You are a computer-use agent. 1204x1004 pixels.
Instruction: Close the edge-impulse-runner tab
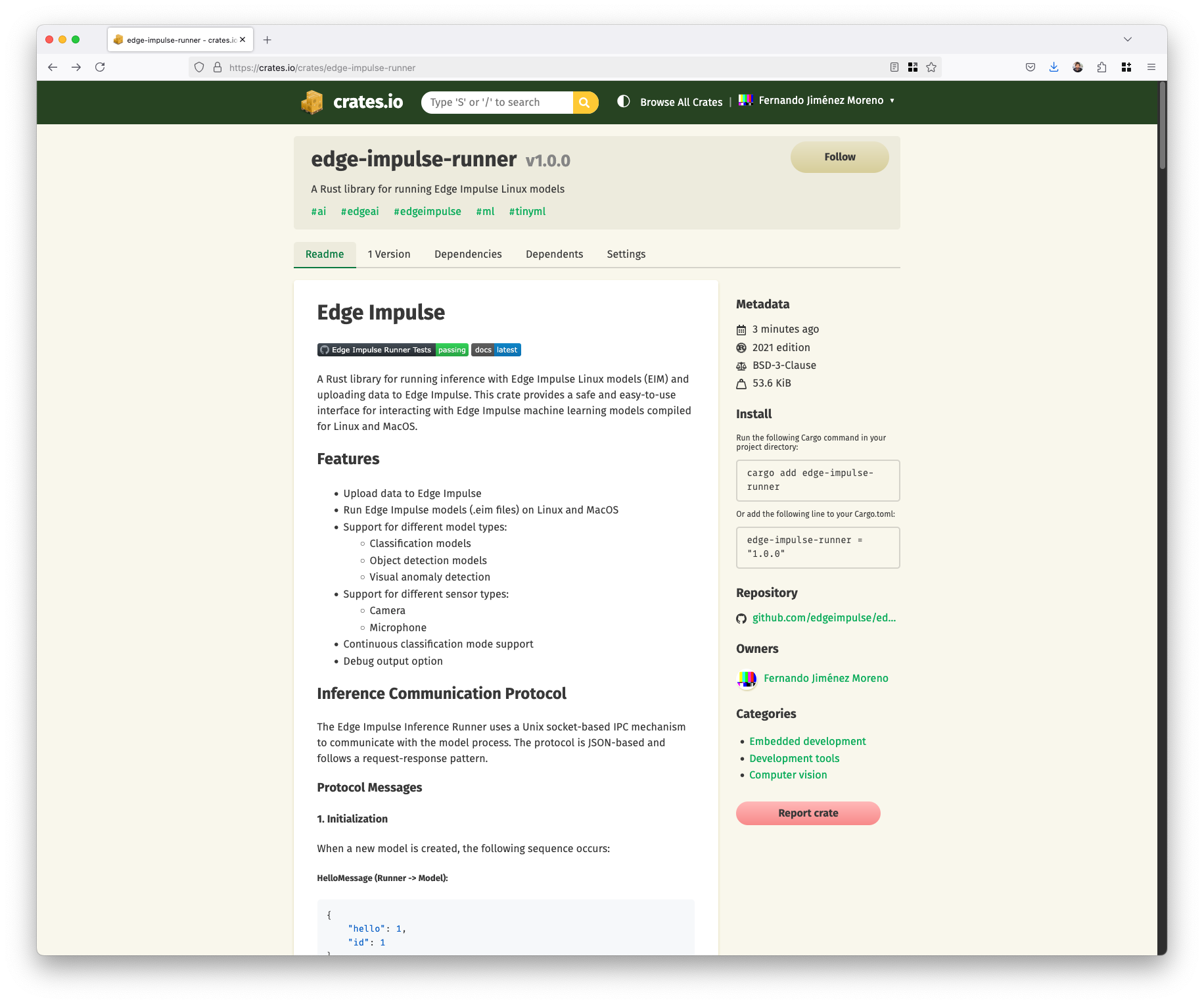pos(243,39)
